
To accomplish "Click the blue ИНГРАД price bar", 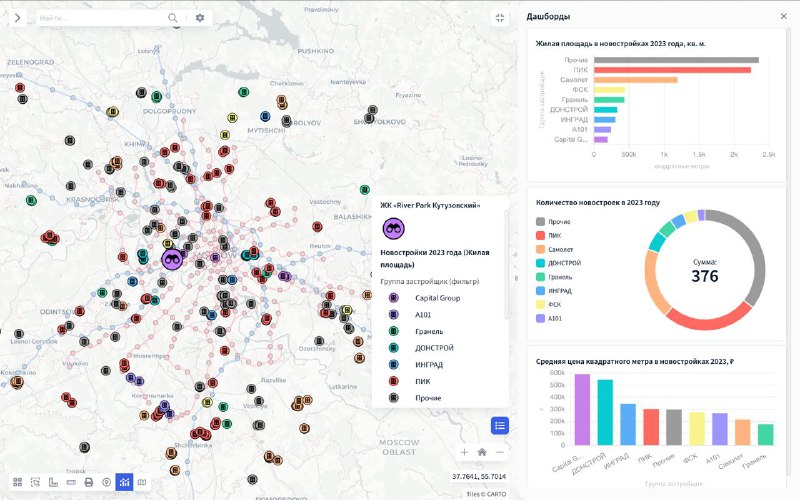I will coord(628,424).
